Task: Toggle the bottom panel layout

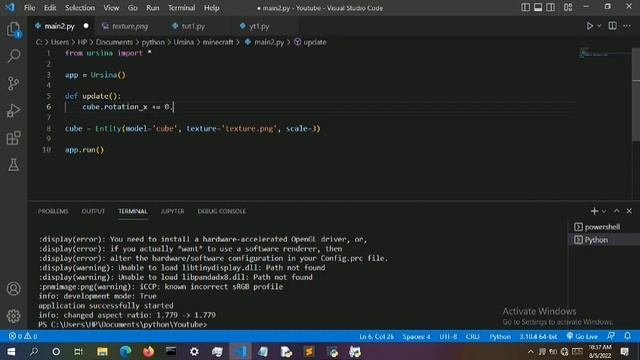Action: [x=538, y=7]
